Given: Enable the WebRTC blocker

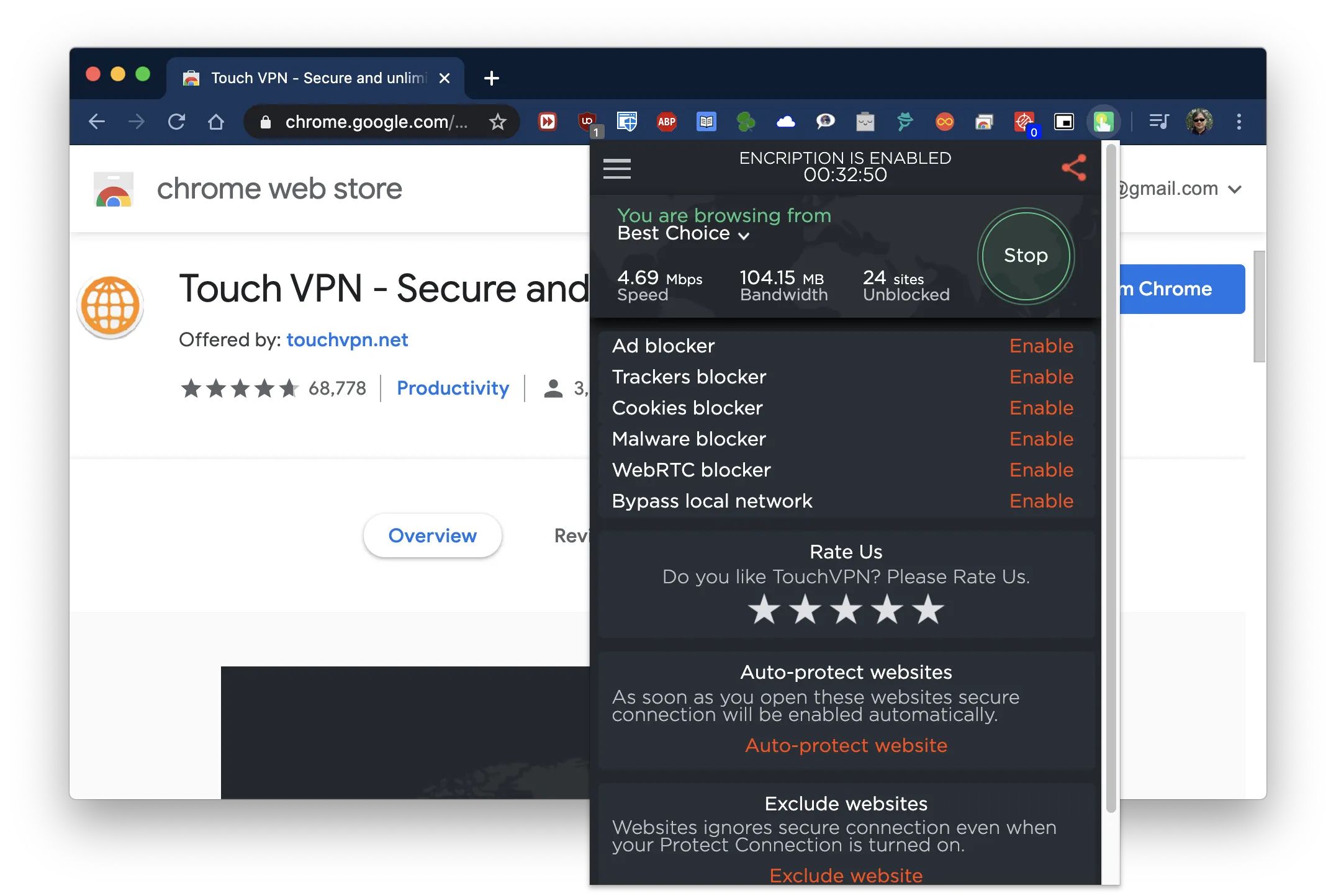Looking at the screenshot, I should [x=1041, y=470].
